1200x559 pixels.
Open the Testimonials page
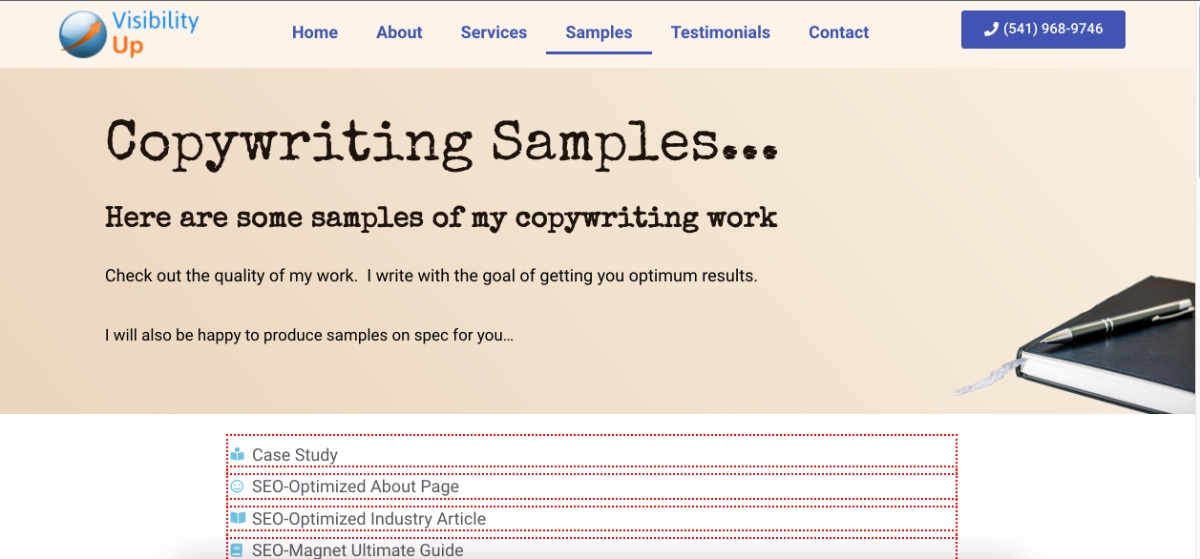tap(720, 32)
